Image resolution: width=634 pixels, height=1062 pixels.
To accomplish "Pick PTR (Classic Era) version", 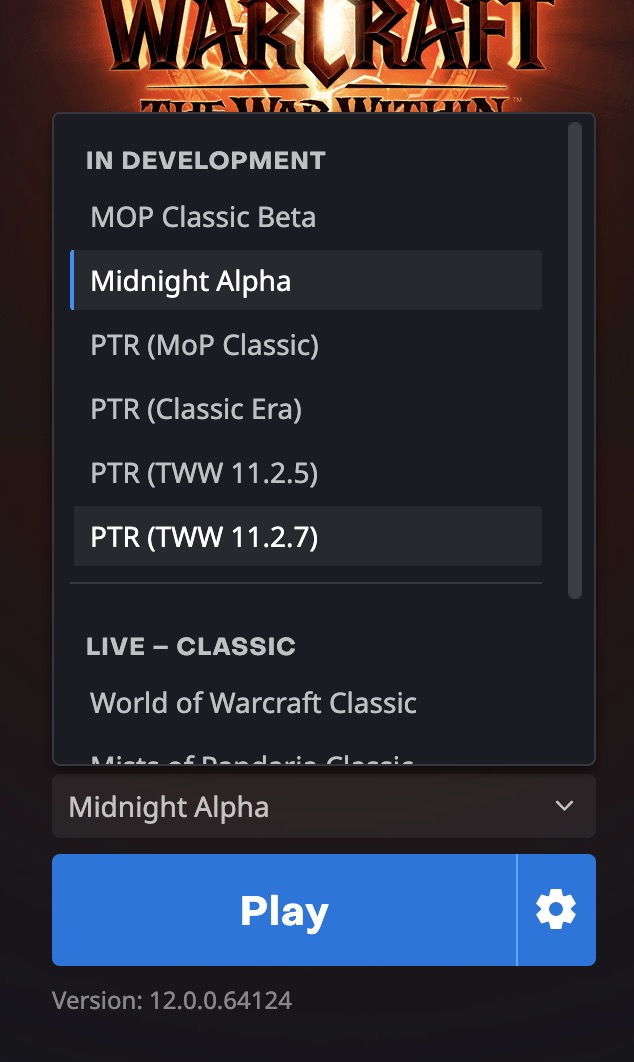I will click(196, 409).
